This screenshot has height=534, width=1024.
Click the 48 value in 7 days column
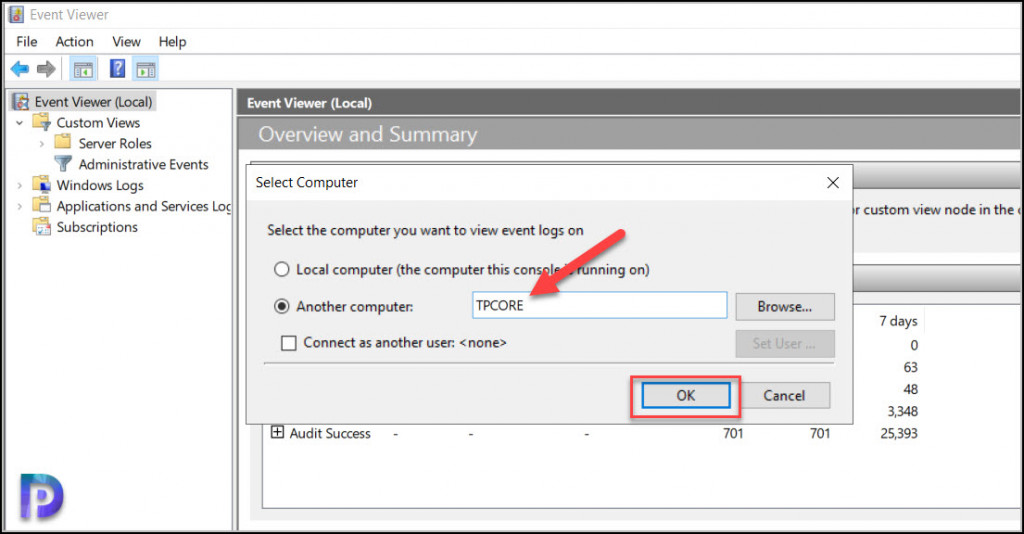910,389
